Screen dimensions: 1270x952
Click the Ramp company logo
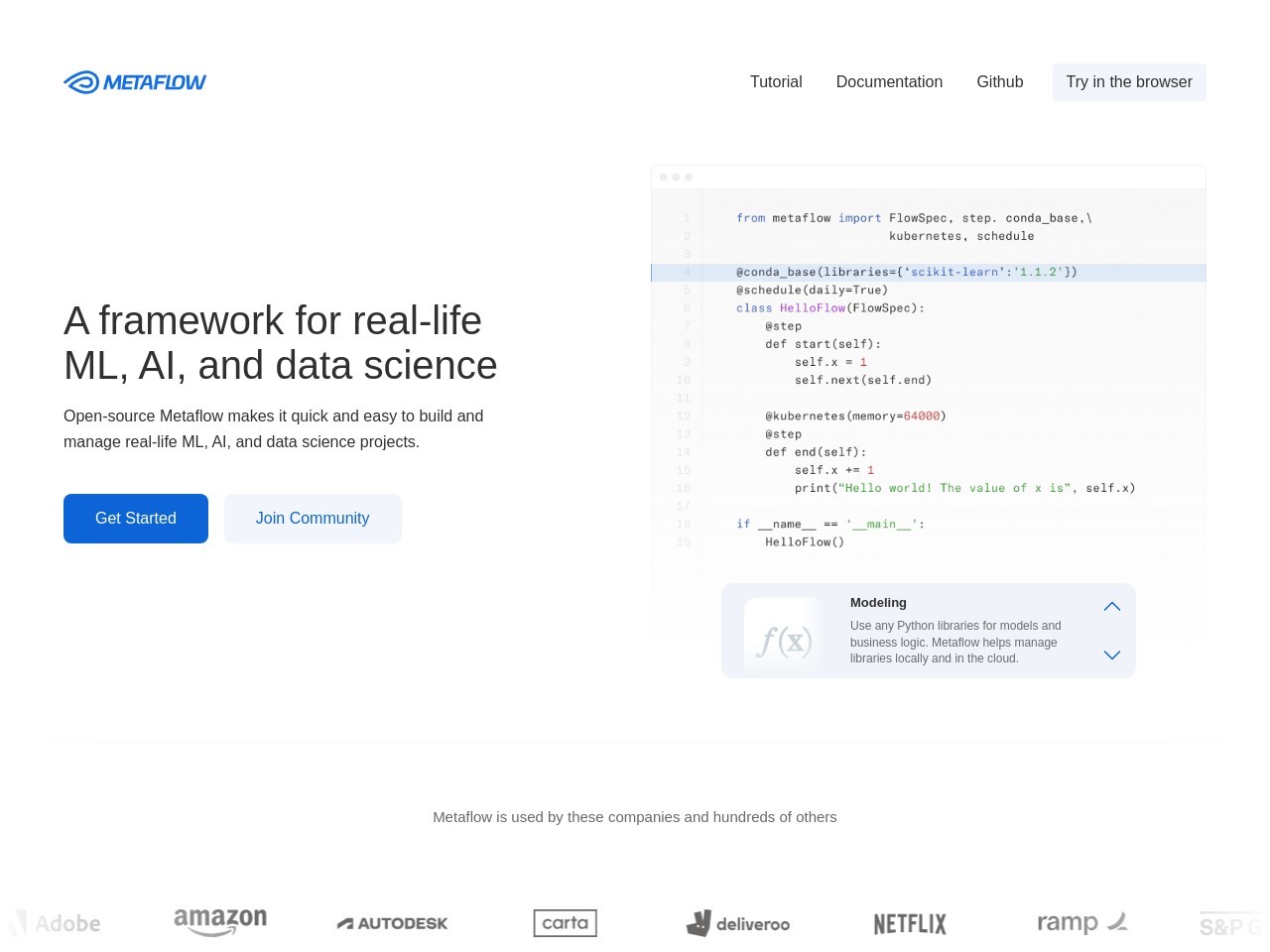[1082, 922]
